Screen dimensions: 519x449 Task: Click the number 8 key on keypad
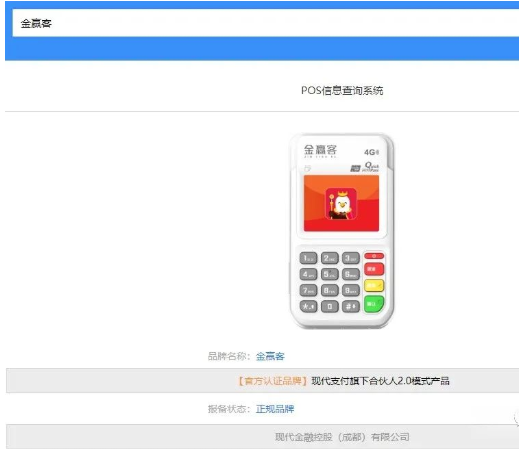click(x=330, y=290)
